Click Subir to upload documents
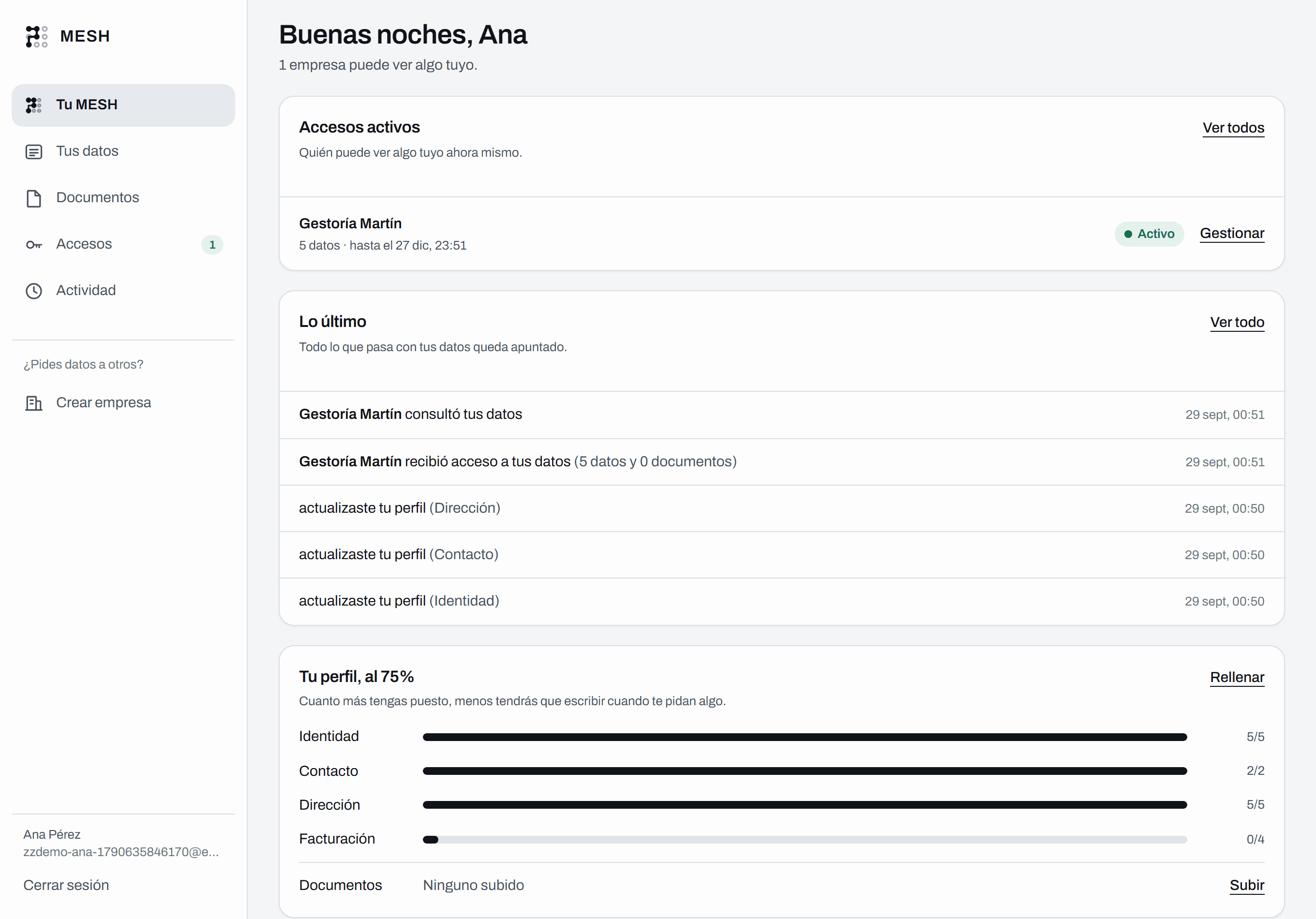This screenshot has width=1316, height=919. pyautogui.click(x=1247, y=885)
